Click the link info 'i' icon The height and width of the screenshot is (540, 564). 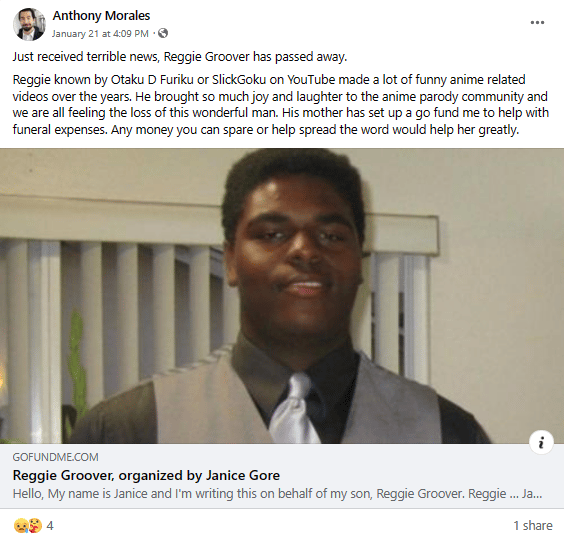pos(541,442)
